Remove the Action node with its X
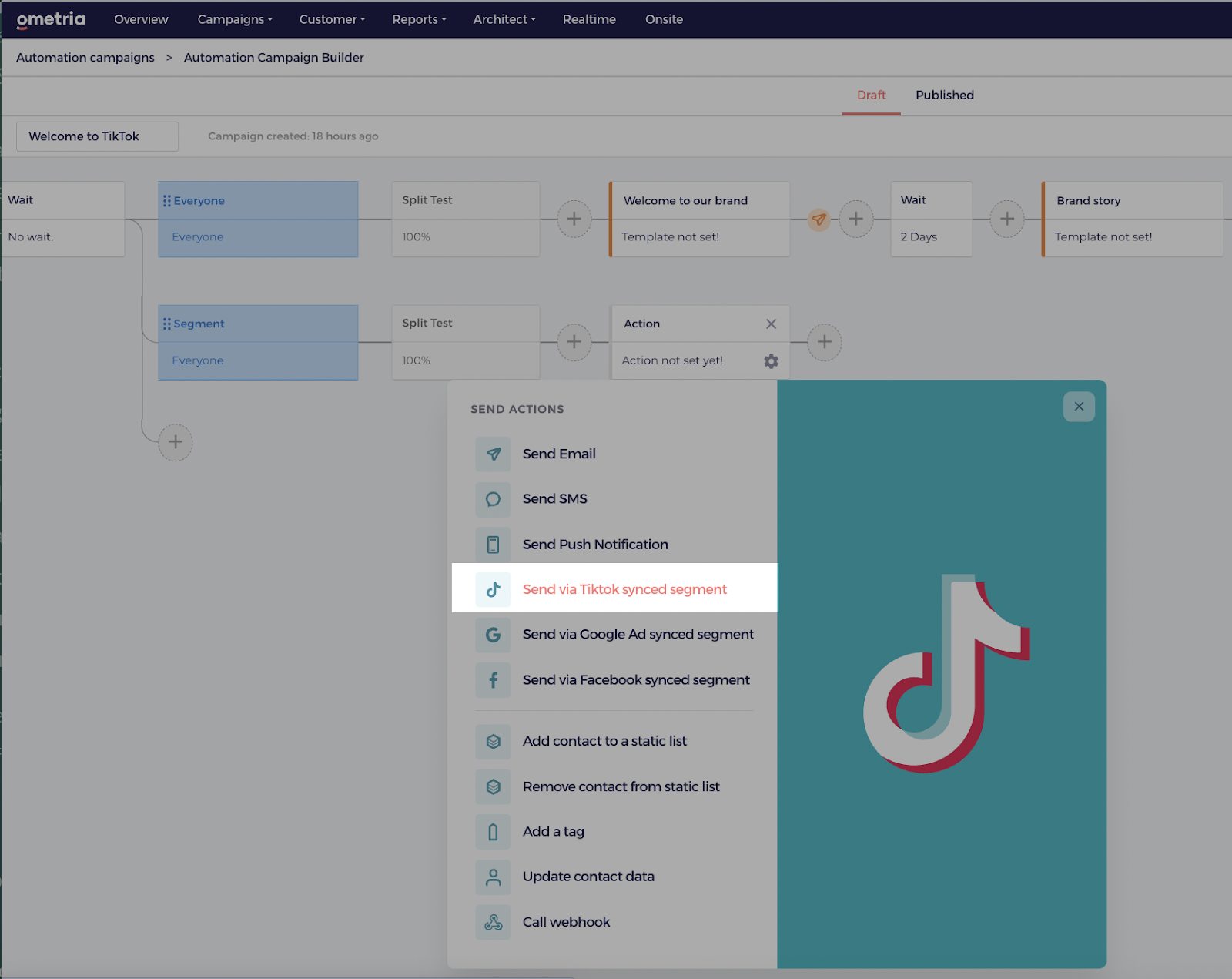The image size is (1232, 979). pyautogui.click(x=771, y=324)
